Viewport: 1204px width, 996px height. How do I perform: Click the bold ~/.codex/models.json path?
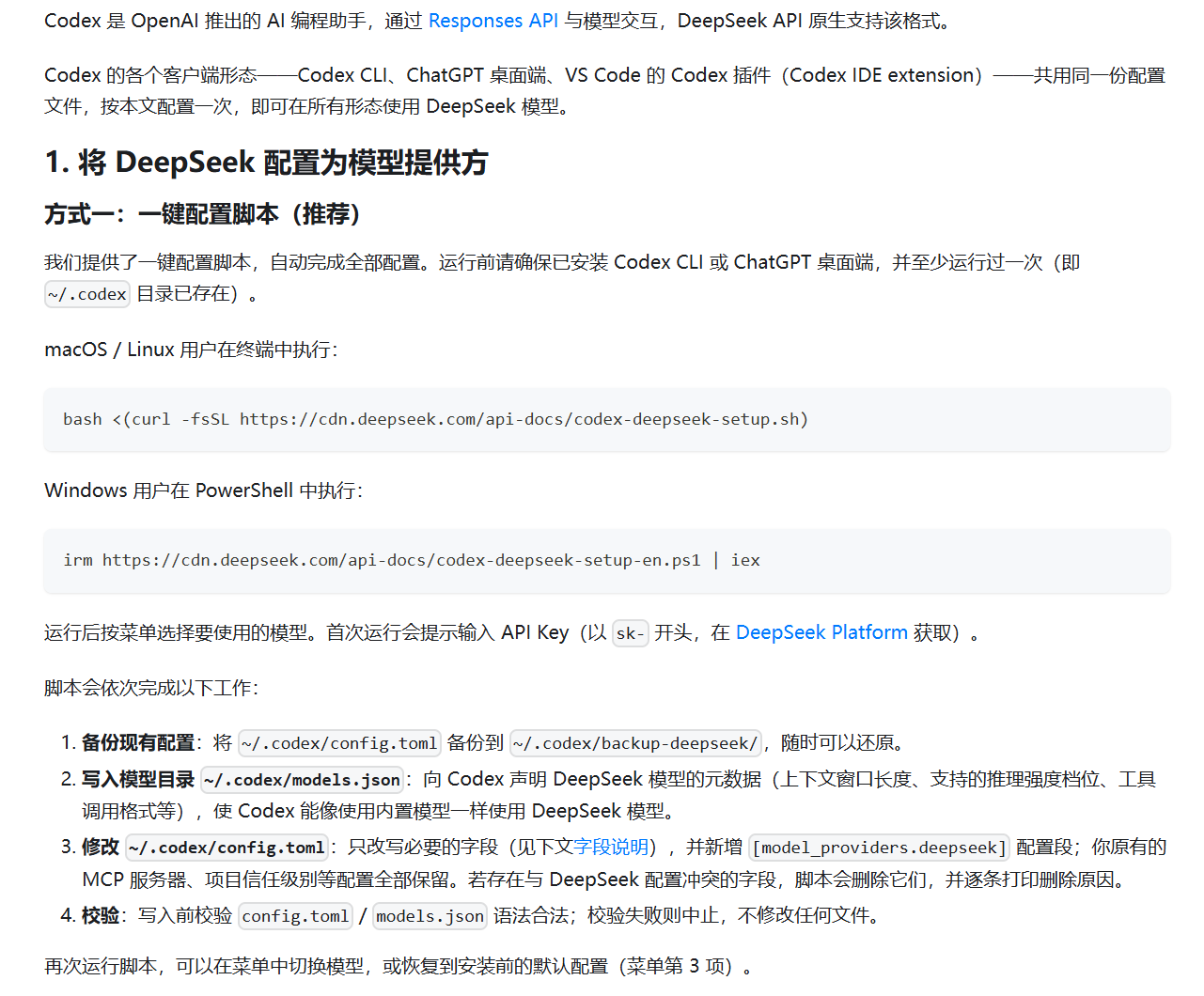[302, 780]
